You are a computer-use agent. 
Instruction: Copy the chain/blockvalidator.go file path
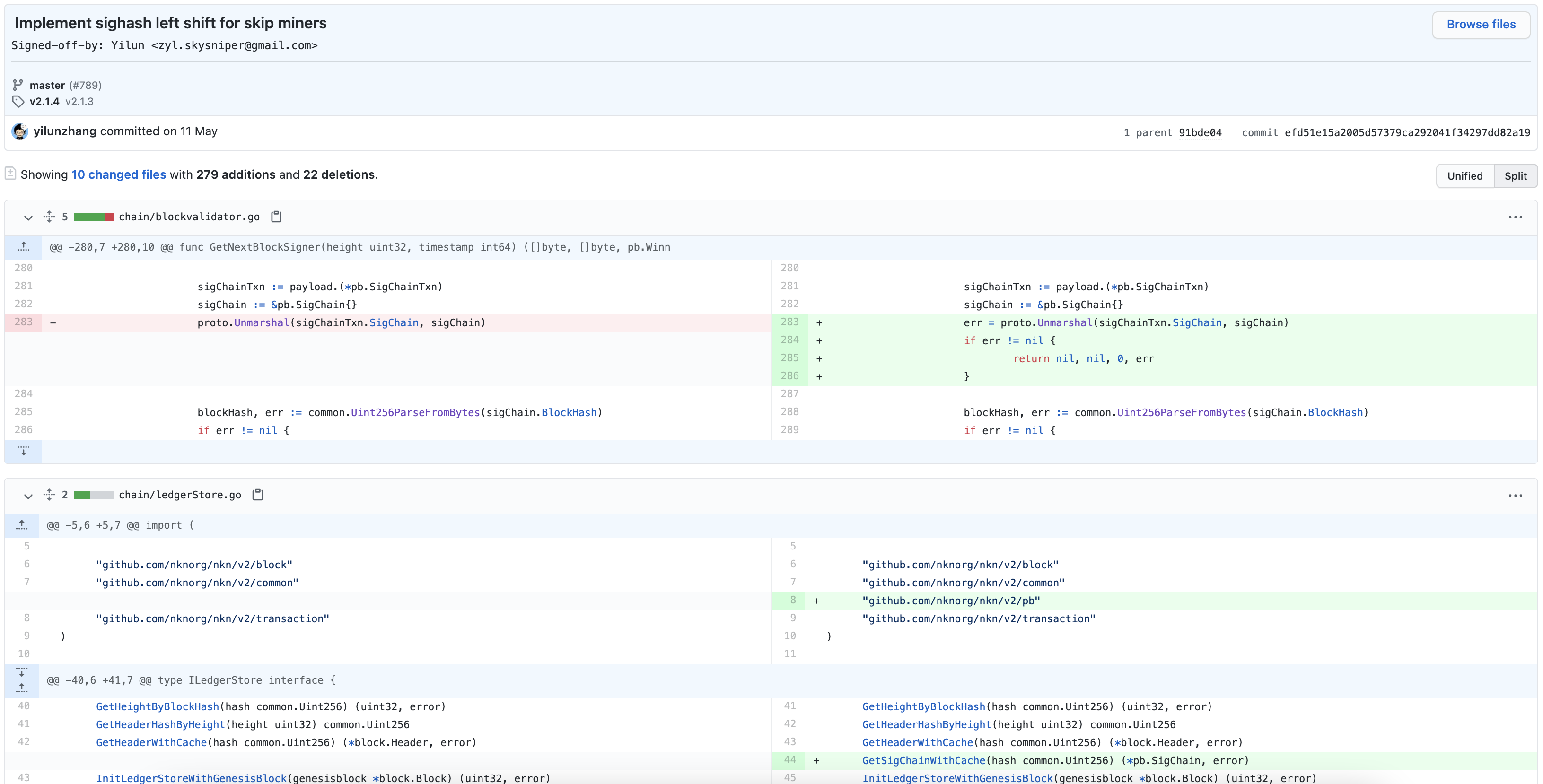[x=276, y=217]
